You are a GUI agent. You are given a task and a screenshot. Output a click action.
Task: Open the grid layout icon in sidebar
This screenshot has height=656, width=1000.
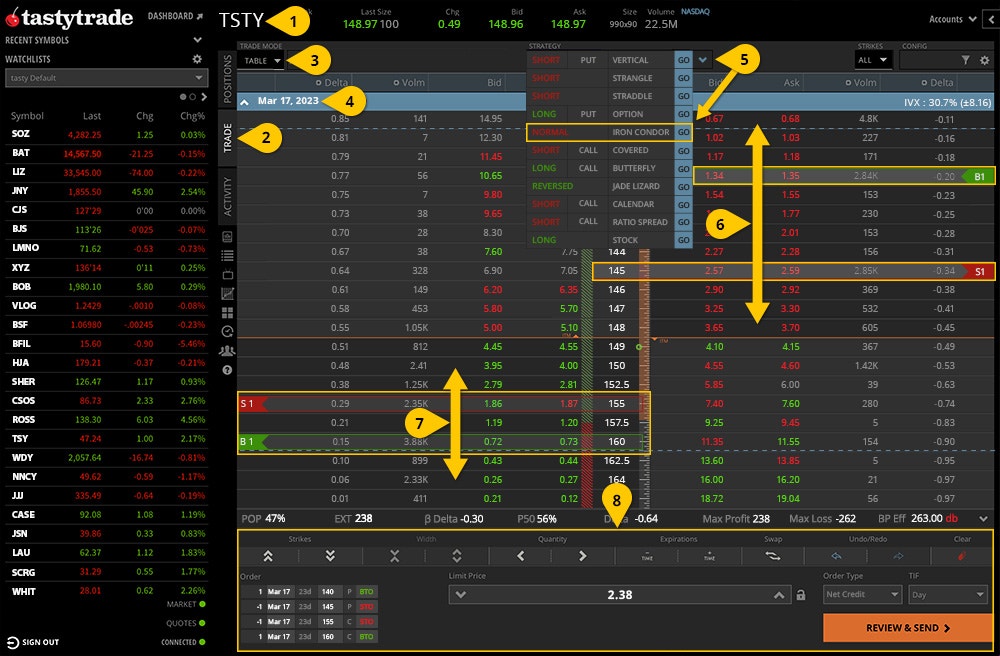click(x=227, y=313)
